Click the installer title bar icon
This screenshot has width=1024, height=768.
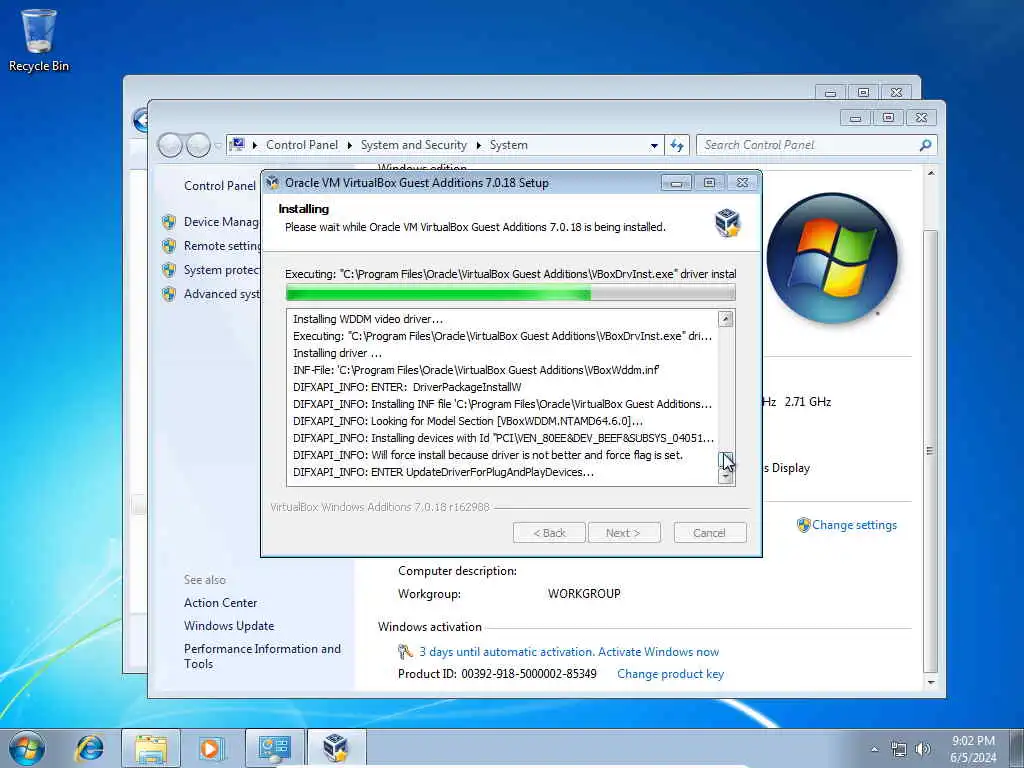(273, 183)
